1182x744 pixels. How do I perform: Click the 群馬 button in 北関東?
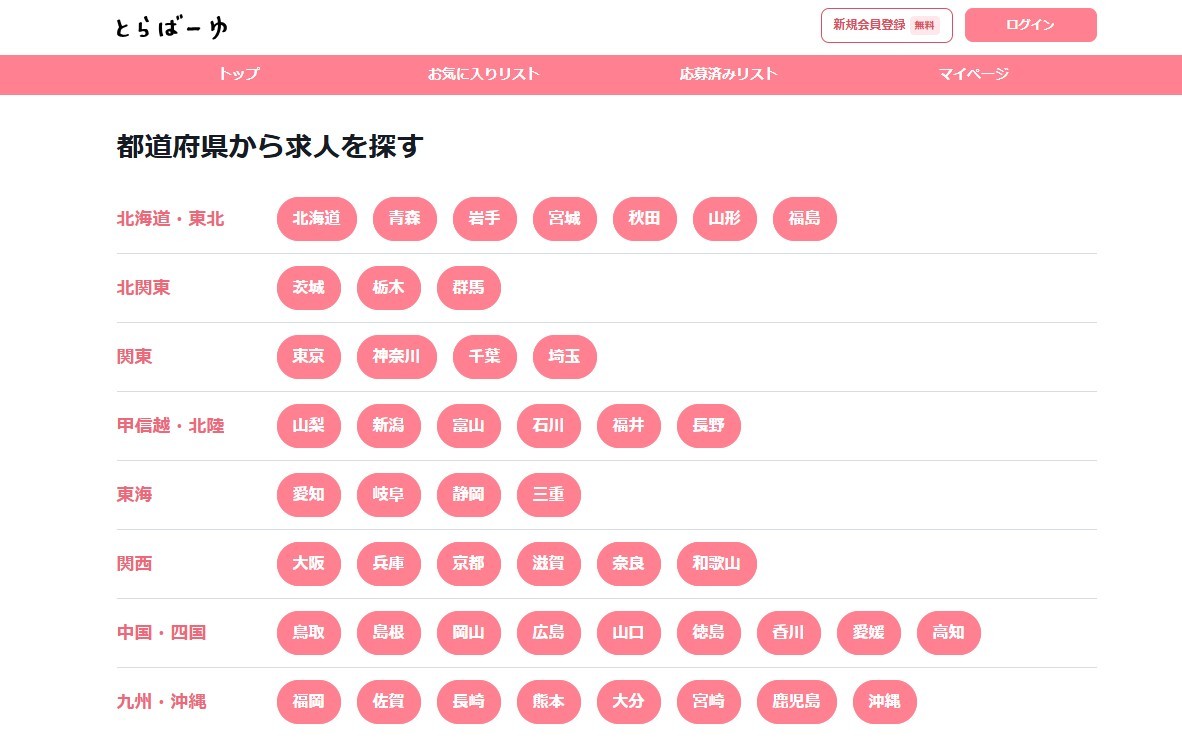click(468, 288)
